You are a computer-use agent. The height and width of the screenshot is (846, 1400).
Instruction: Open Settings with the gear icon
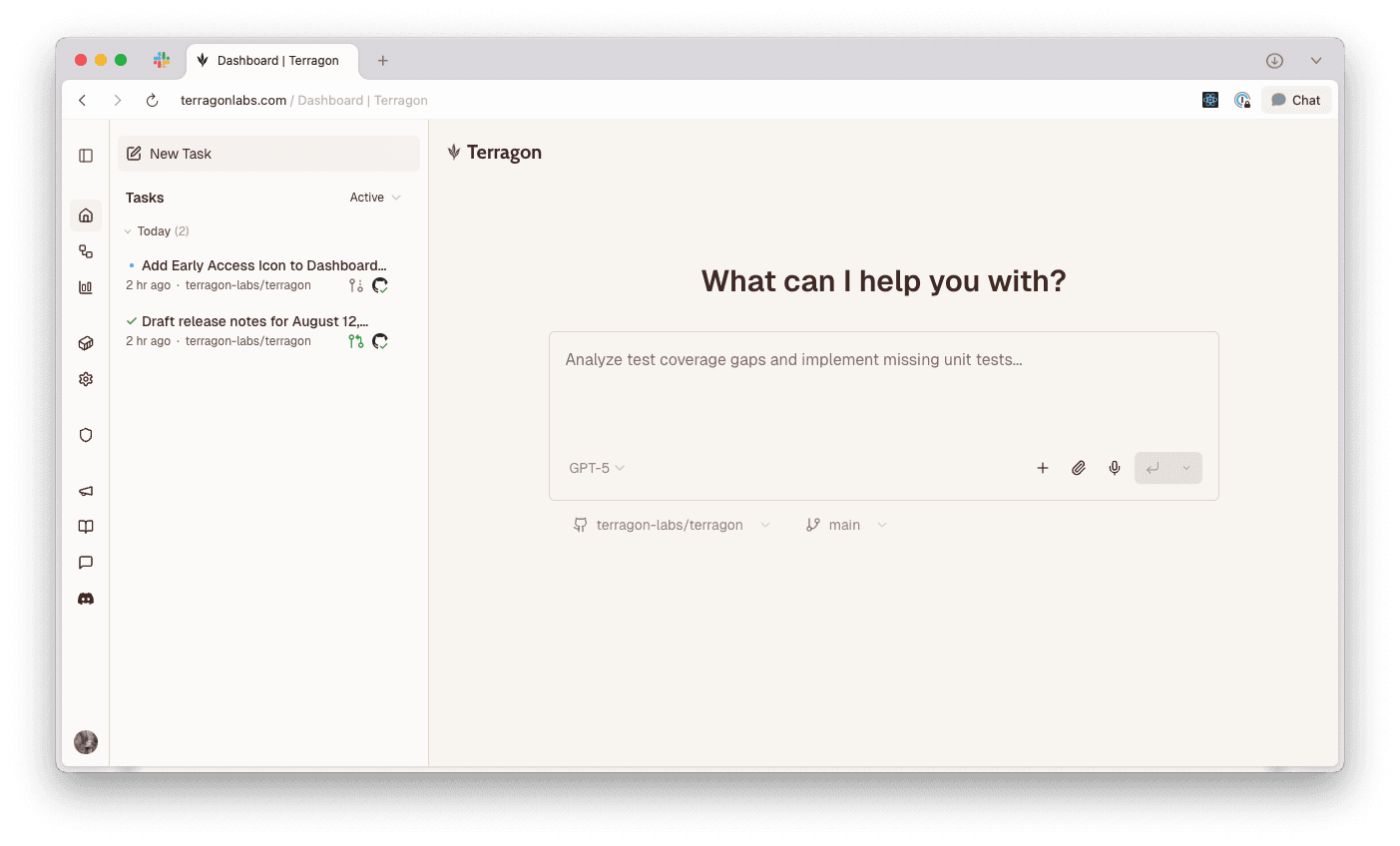[x=86, y=379]
